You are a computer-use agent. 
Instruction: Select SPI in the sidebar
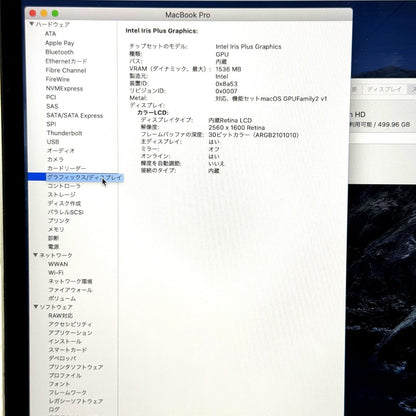[51, 124]
